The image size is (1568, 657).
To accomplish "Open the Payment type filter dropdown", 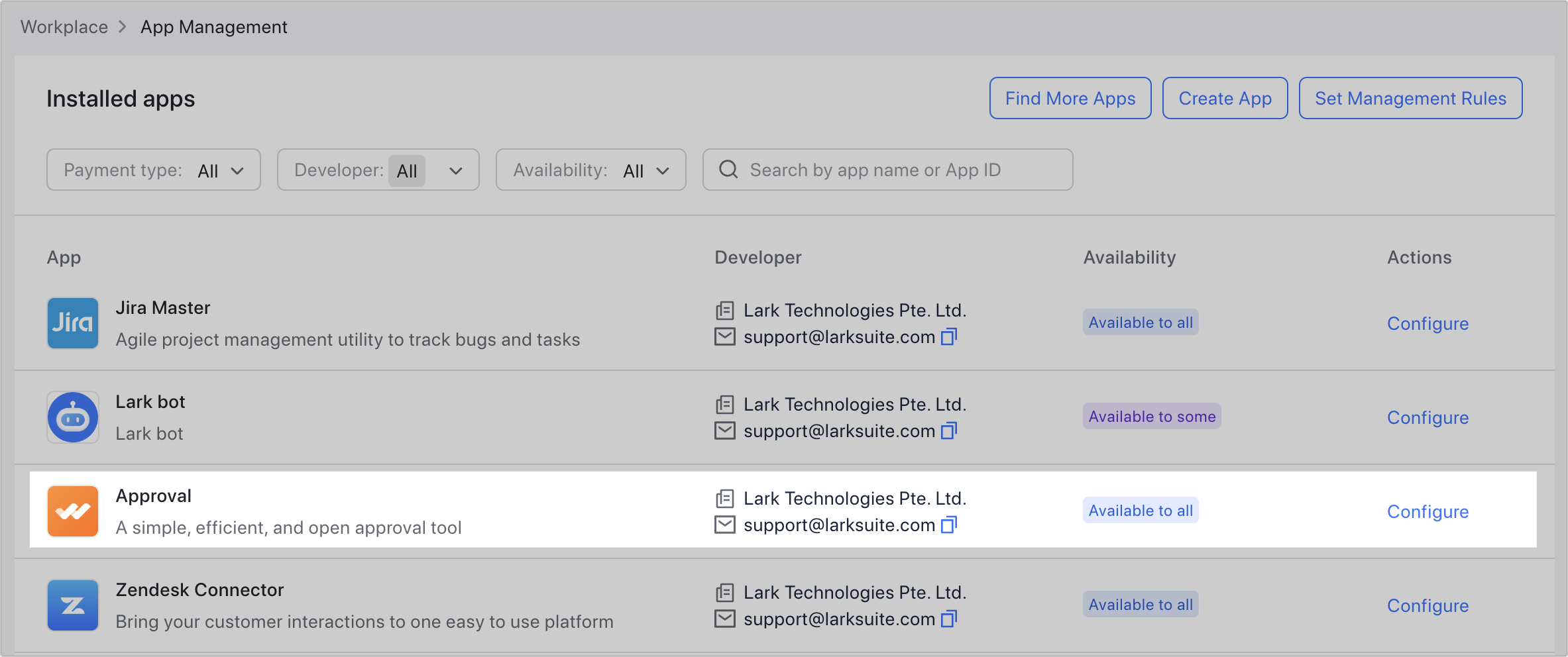I will [153, 170].
